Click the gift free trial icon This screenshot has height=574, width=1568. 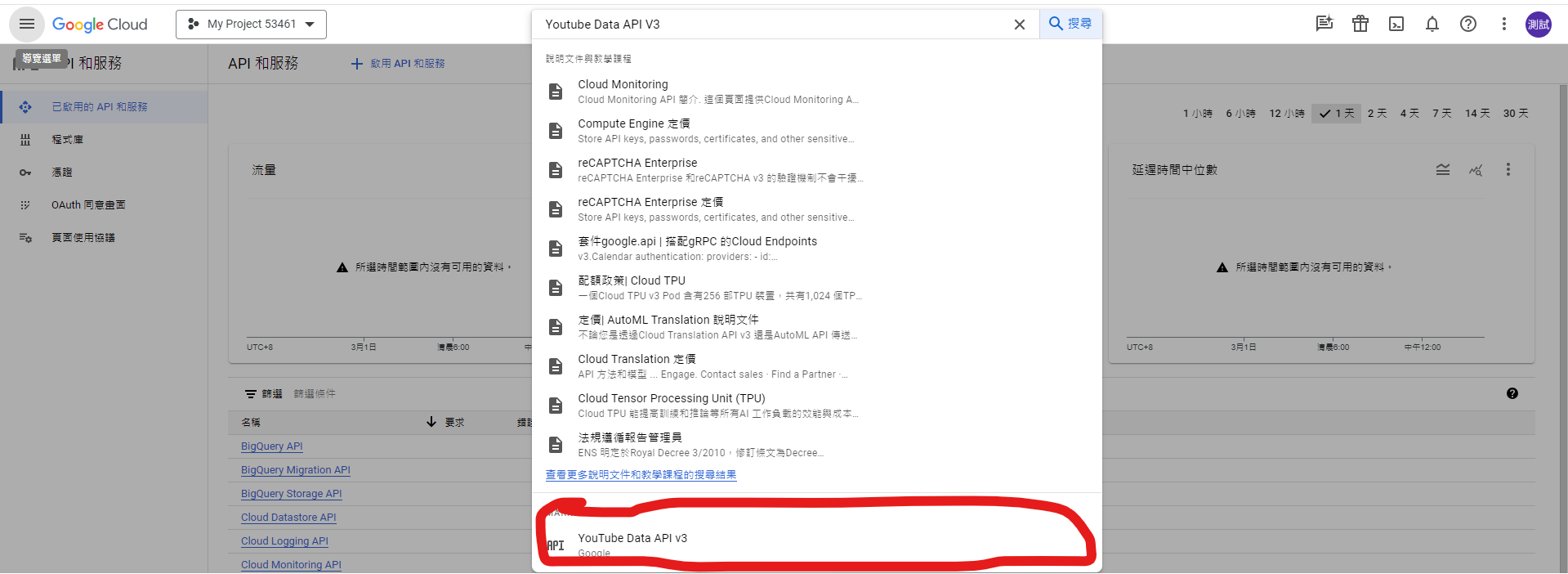pos(1360,24)
